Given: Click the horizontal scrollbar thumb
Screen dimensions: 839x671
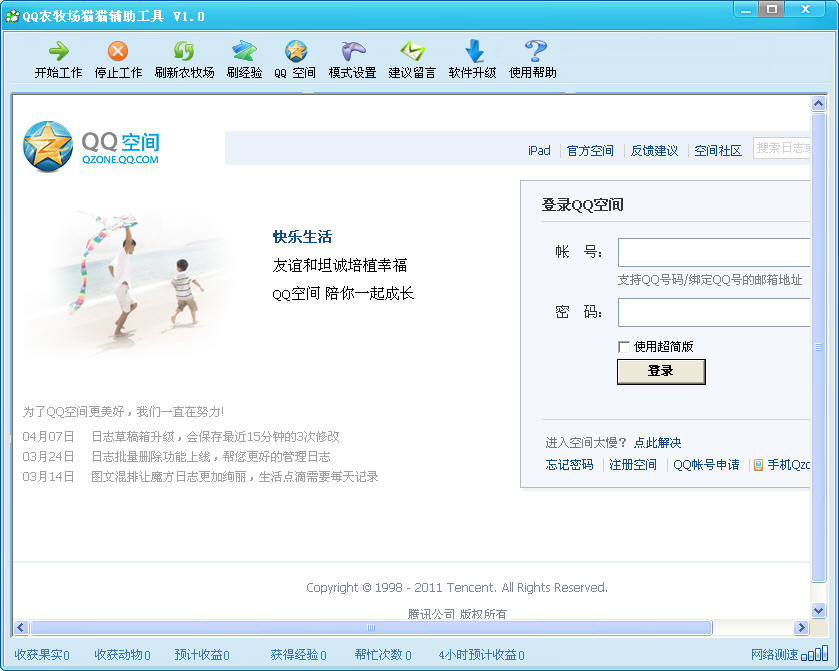Looking at the screenshot, I should coord(371,627).
